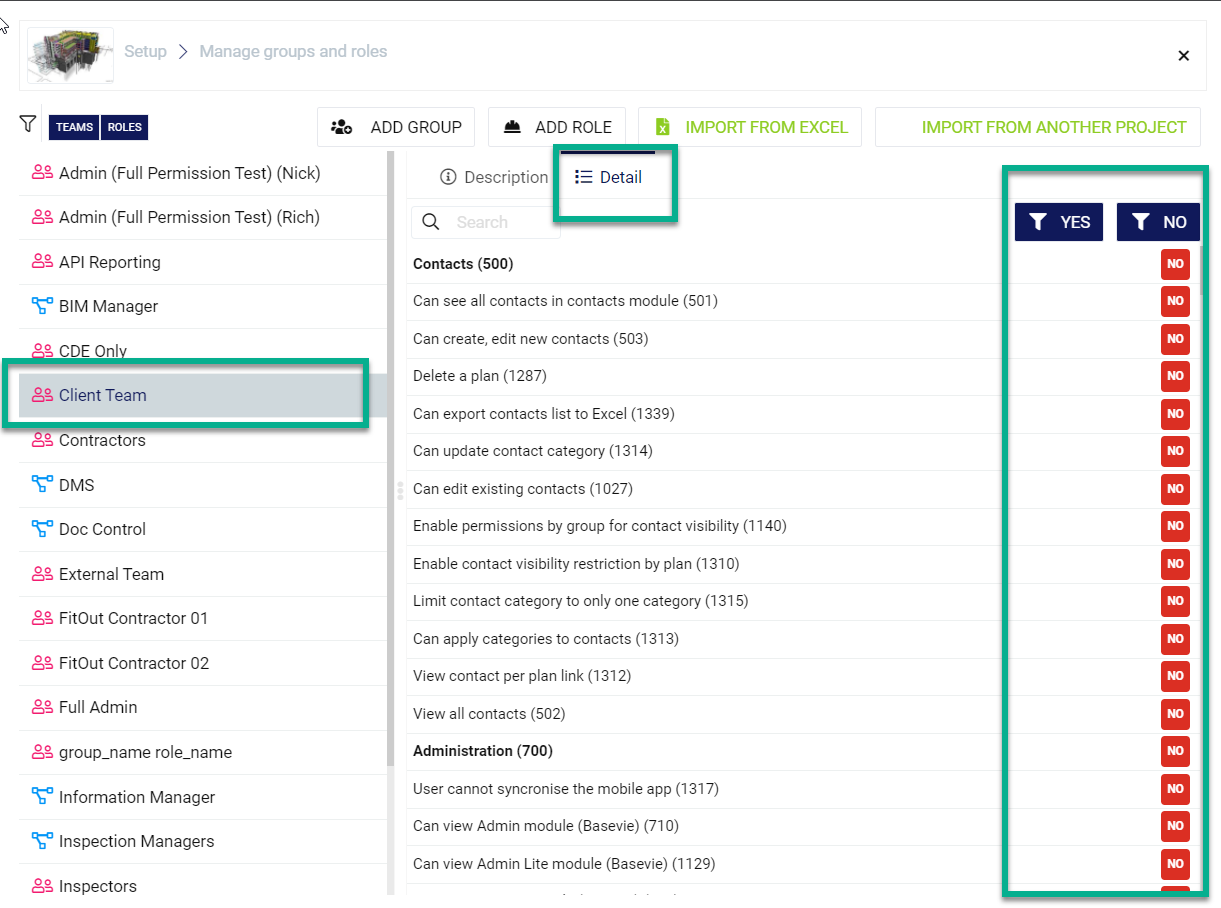
Task: Filter permissions by YES
Action: (1058, 222)
